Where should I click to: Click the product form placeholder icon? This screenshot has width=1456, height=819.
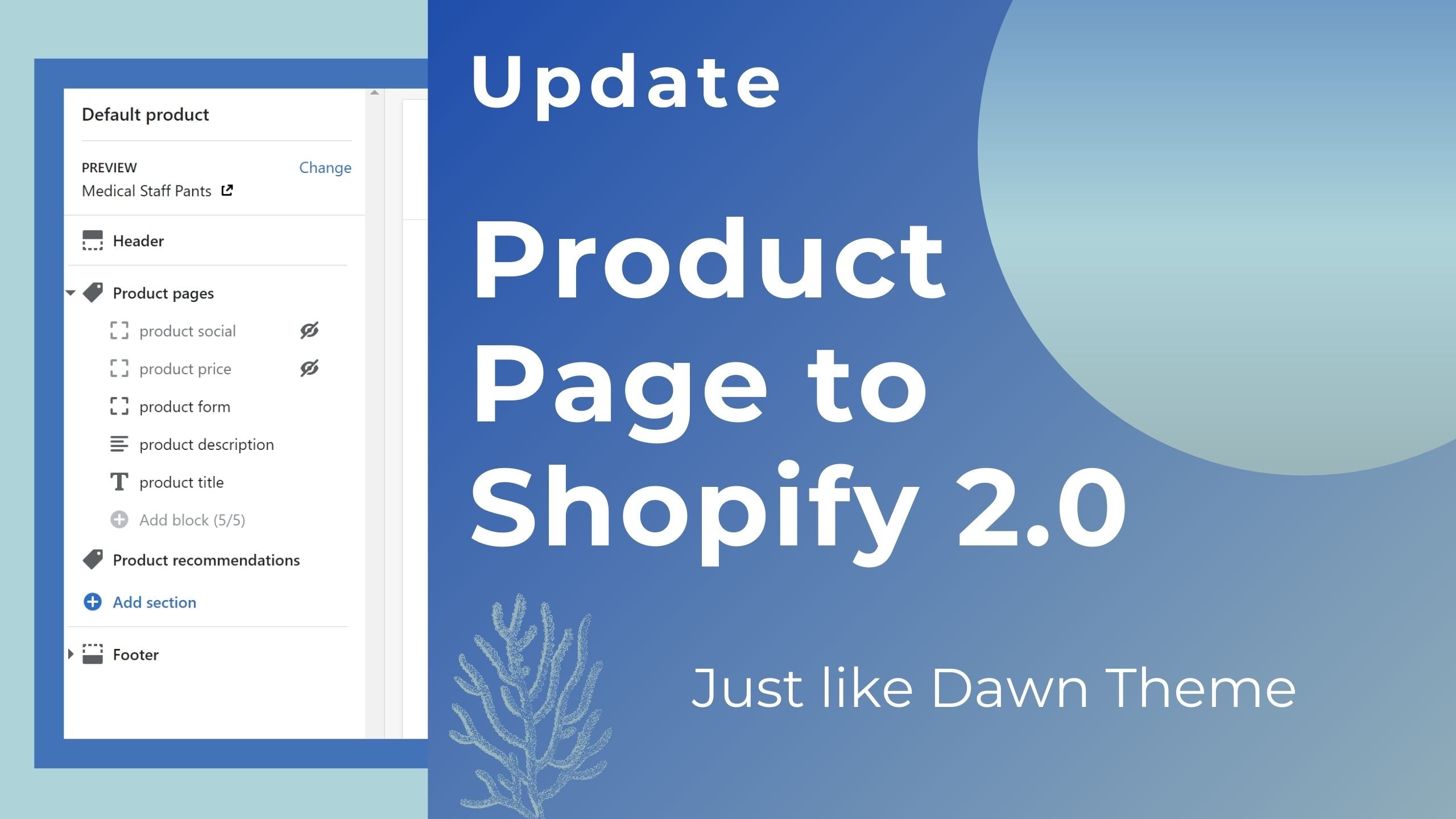[x=118, y=406]
